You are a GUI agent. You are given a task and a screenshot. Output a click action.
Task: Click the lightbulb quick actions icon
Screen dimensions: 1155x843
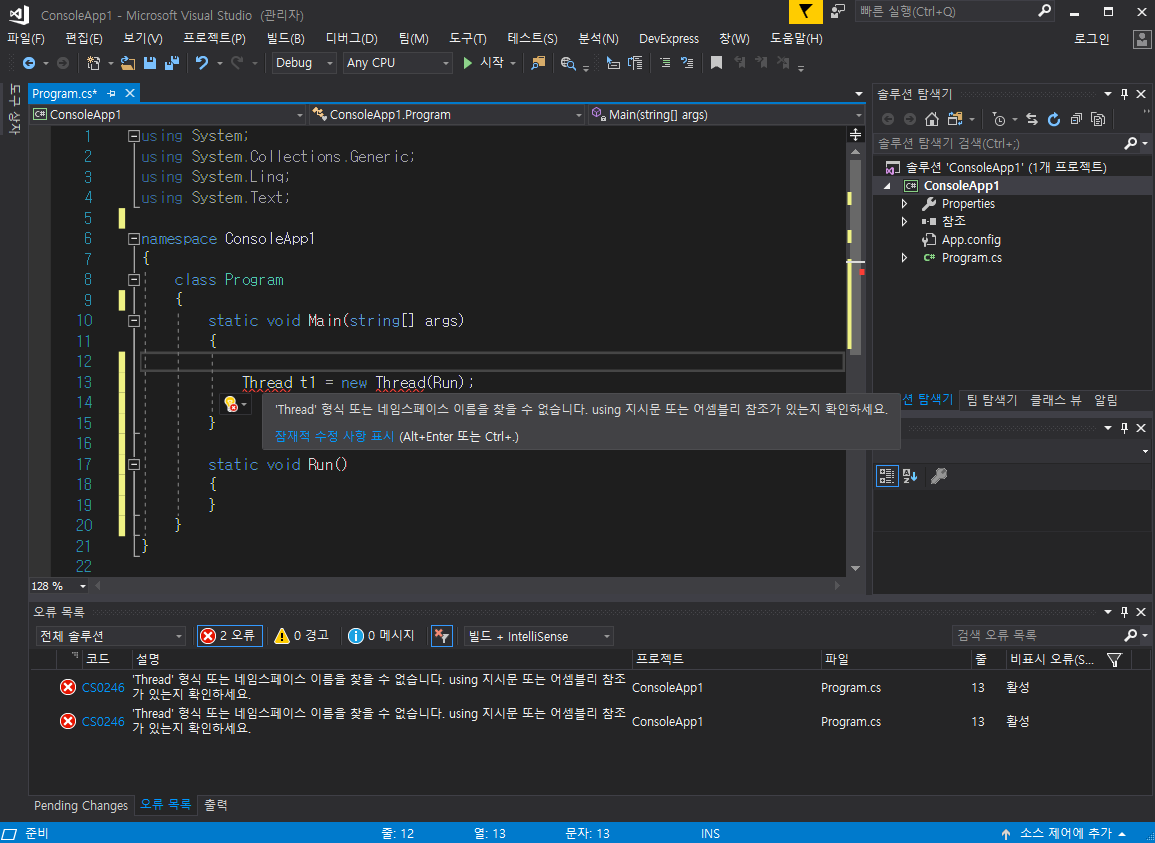point(231,404)
